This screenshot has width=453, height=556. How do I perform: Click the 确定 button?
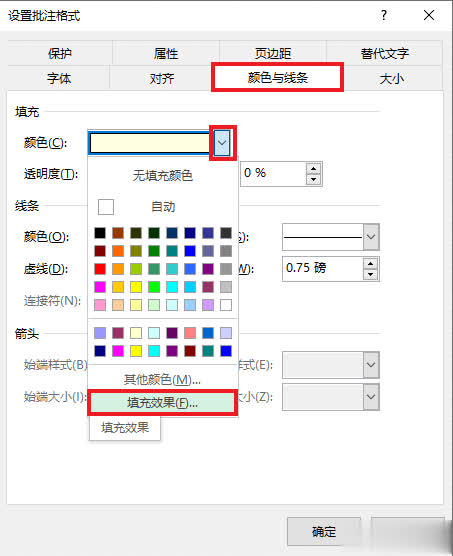(324, 532)
